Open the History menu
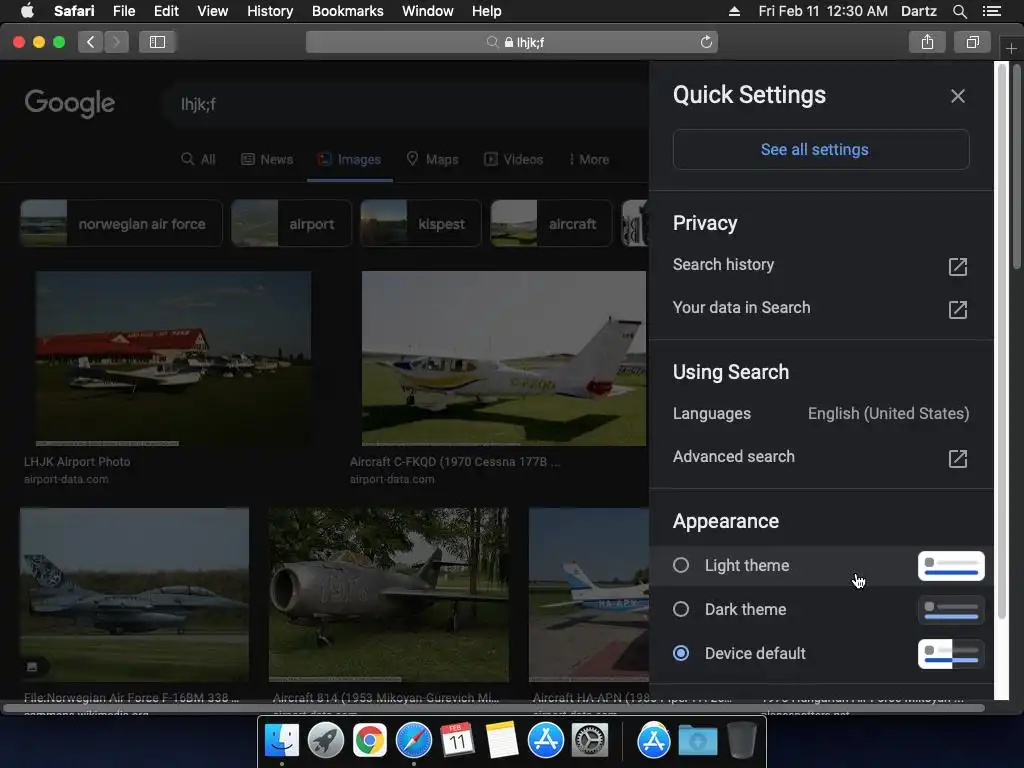1024x768 pixels. point(270,11)
